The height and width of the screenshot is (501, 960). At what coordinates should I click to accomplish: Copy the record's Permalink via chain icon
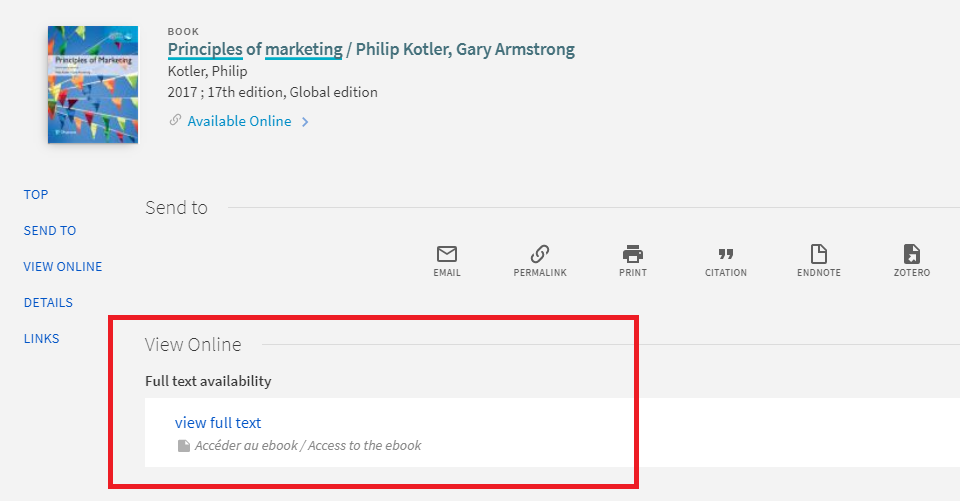(x=540, y=254)
